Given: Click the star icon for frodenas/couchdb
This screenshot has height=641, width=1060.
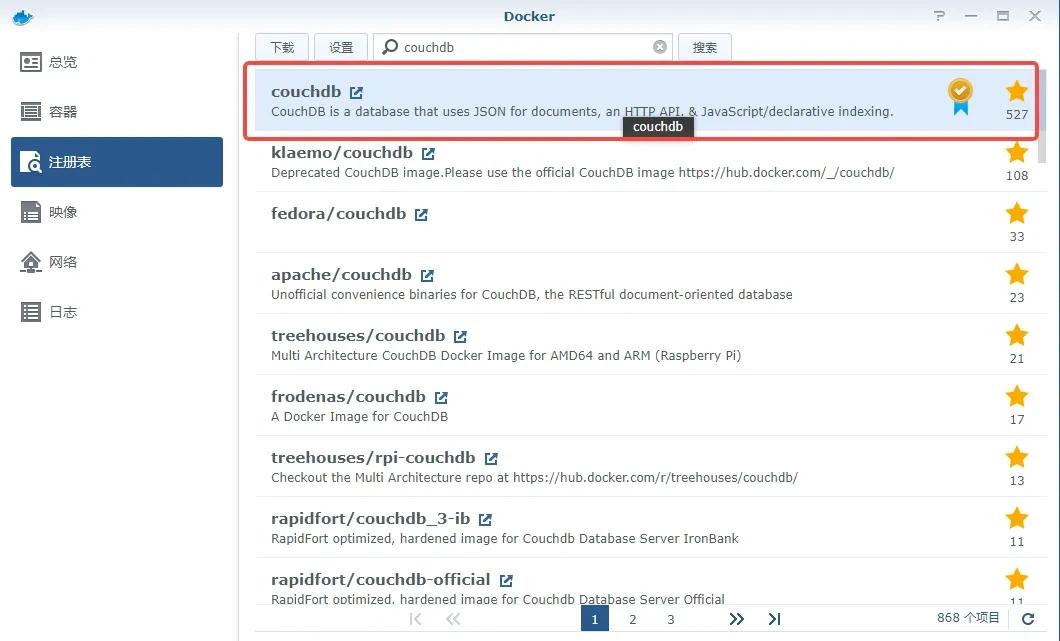Looking at the screenshot, I should [1017, 396].
